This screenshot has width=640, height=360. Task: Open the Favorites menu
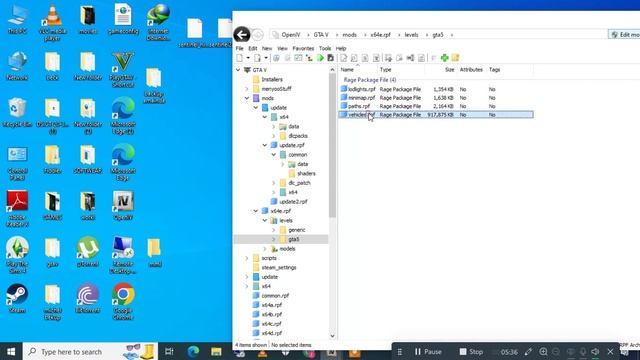(303, 48)
